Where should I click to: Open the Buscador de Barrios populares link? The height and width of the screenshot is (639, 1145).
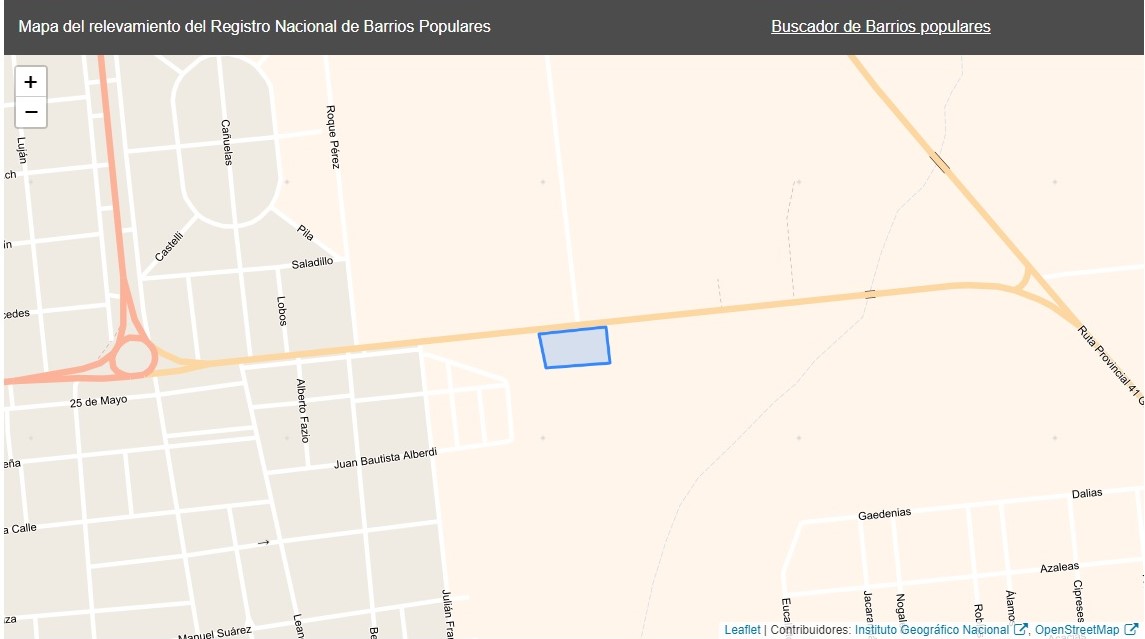coord(880,27)
